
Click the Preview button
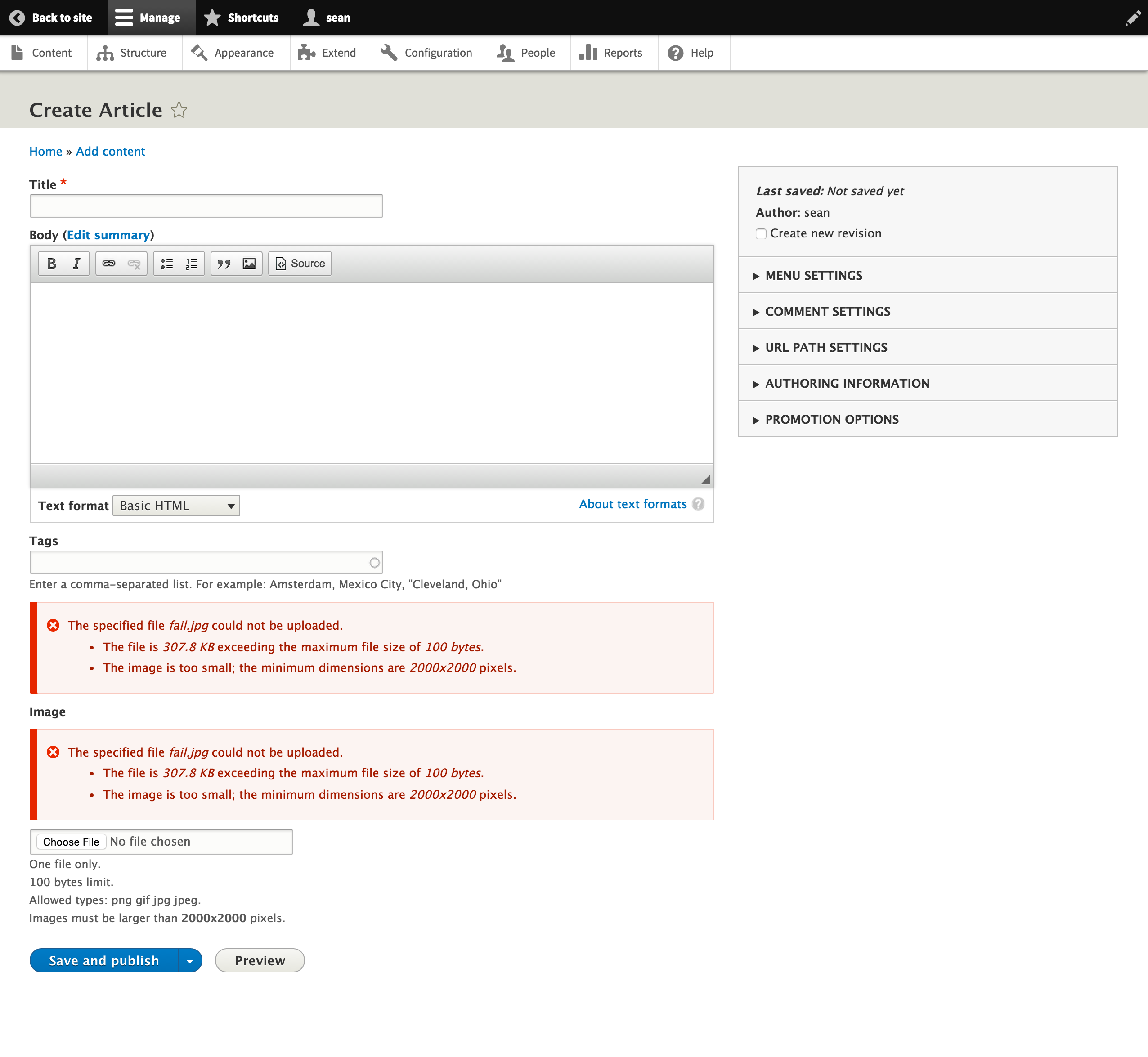click(x=259, y=960)
